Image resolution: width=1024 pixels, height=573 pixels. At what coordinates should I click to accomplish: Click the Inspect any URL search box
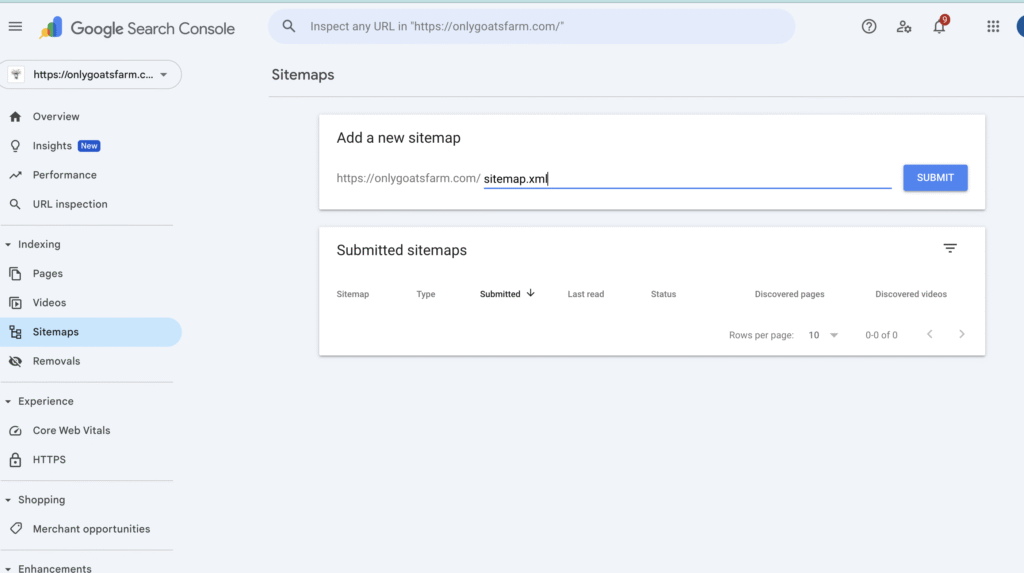click(532, 27)
